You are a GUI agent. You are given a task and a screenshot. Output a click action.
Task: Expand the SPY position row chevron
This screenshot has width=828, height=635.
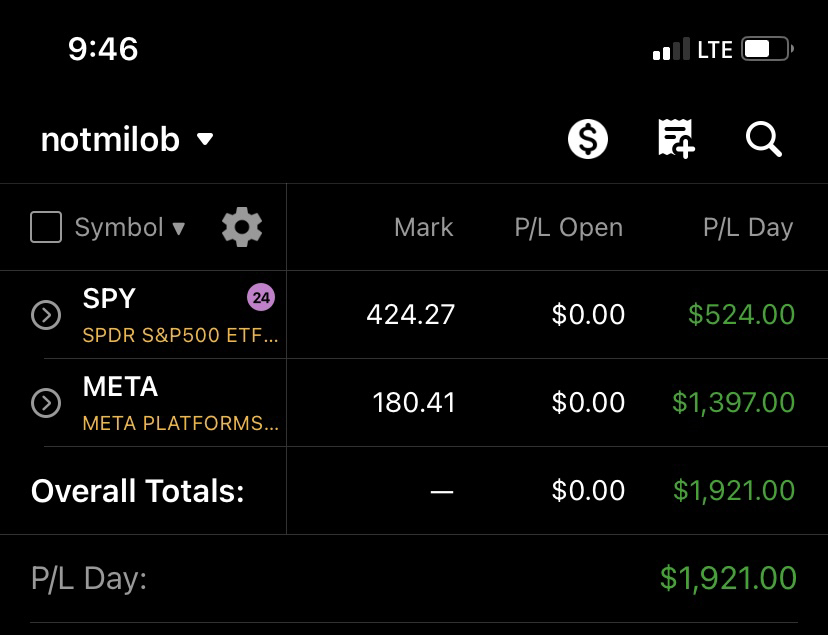coord(46,315)
